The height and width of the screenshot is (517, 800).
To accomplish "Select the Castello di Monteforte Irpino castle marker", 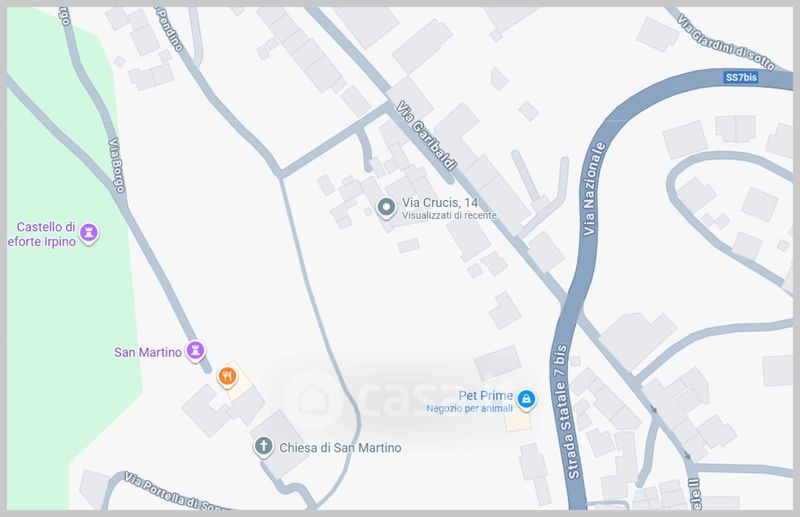I will click(89, 233).
